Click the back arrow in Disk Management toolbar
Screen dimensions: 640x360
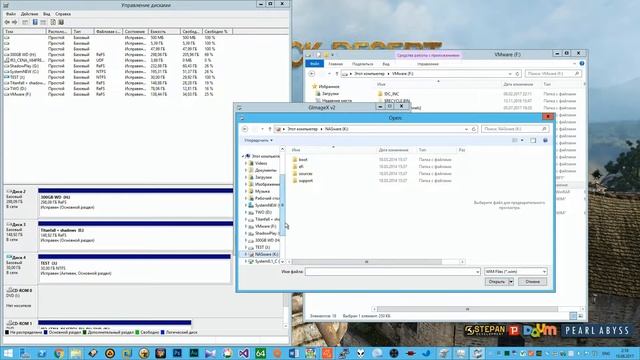7,22
